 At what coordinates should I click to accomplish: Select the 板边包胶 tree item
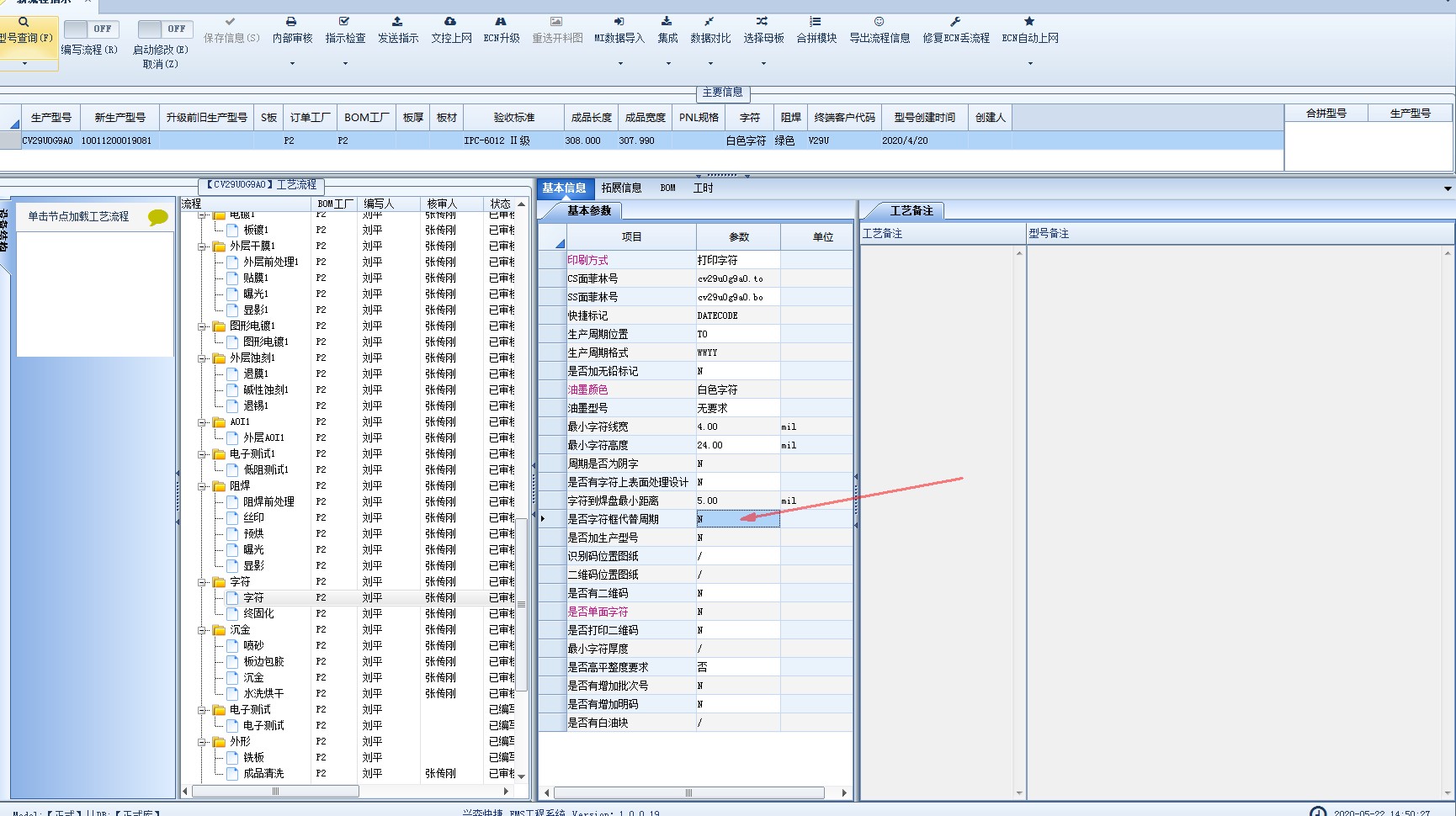(x=263, y=662)
